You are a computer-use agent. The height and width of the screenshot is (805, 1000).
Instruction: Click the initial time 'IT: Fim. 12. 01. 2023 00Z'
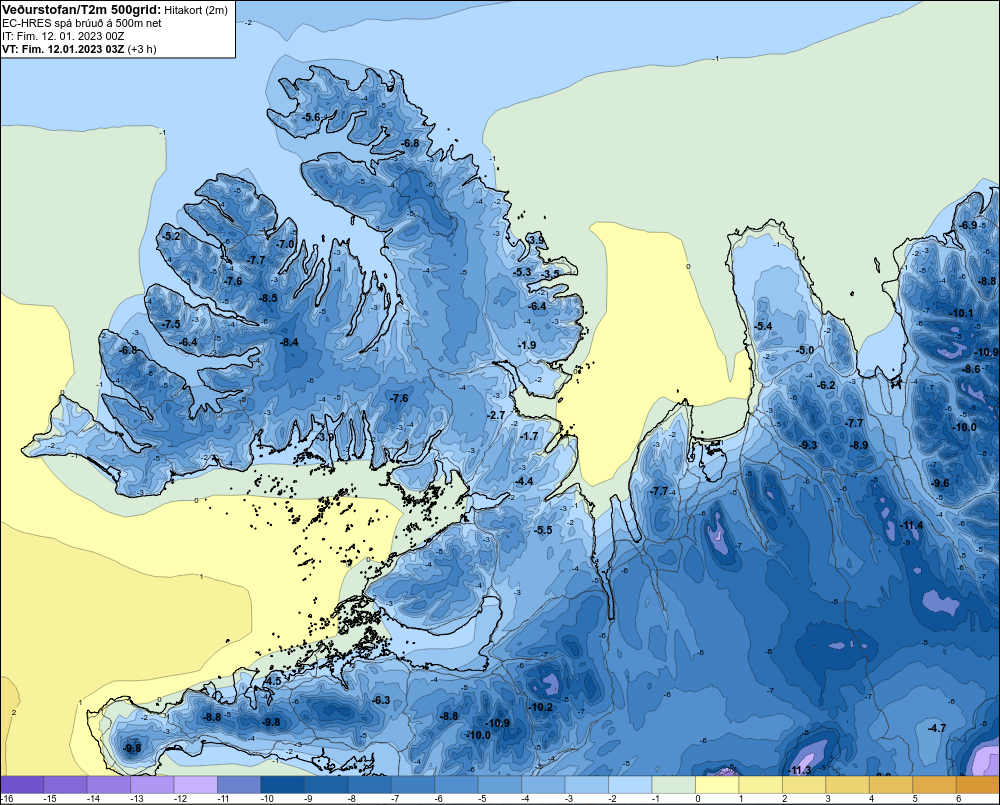coord(62,36)
